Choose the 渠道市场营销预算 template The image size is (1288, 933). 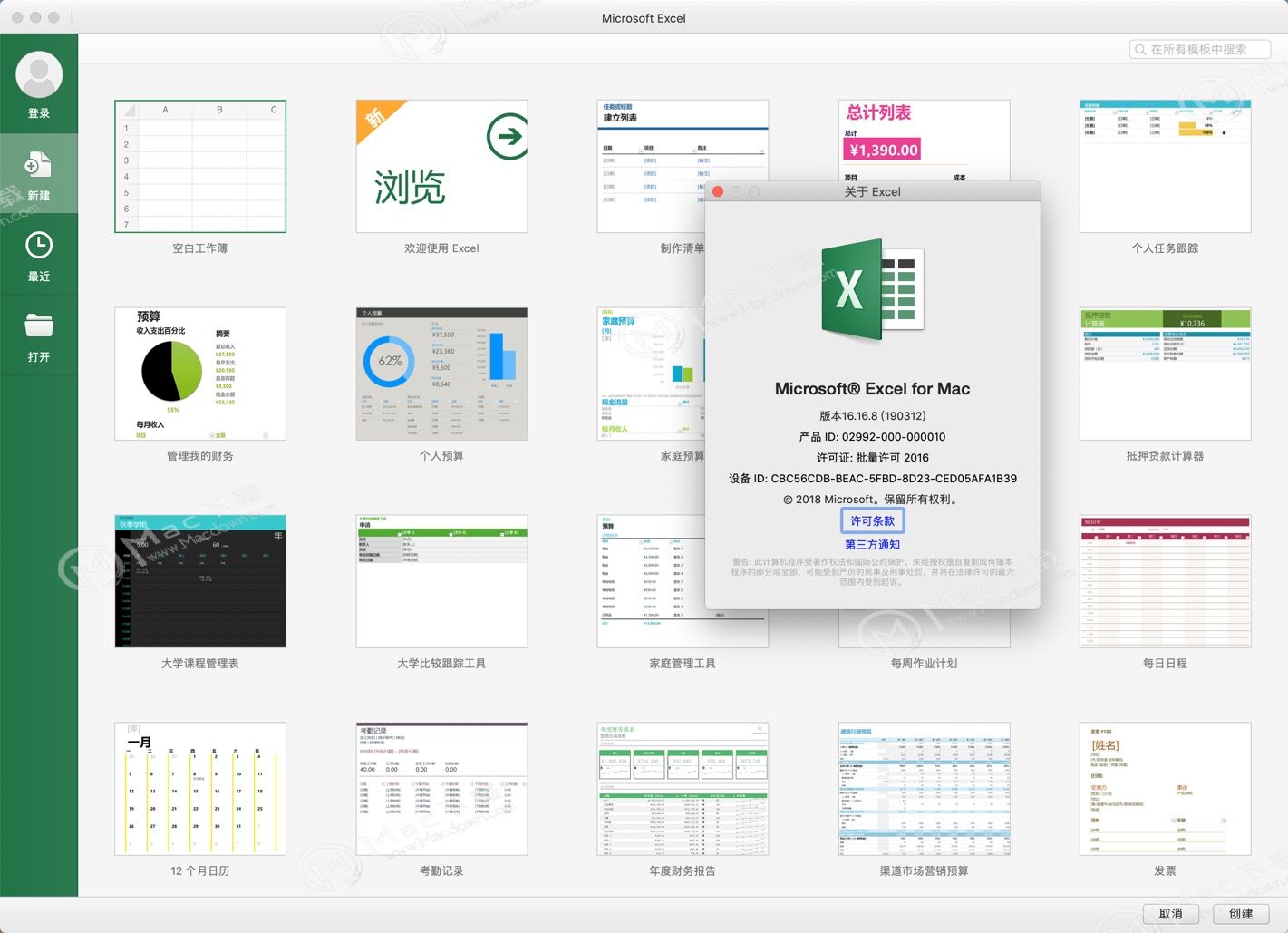point(924,789)
